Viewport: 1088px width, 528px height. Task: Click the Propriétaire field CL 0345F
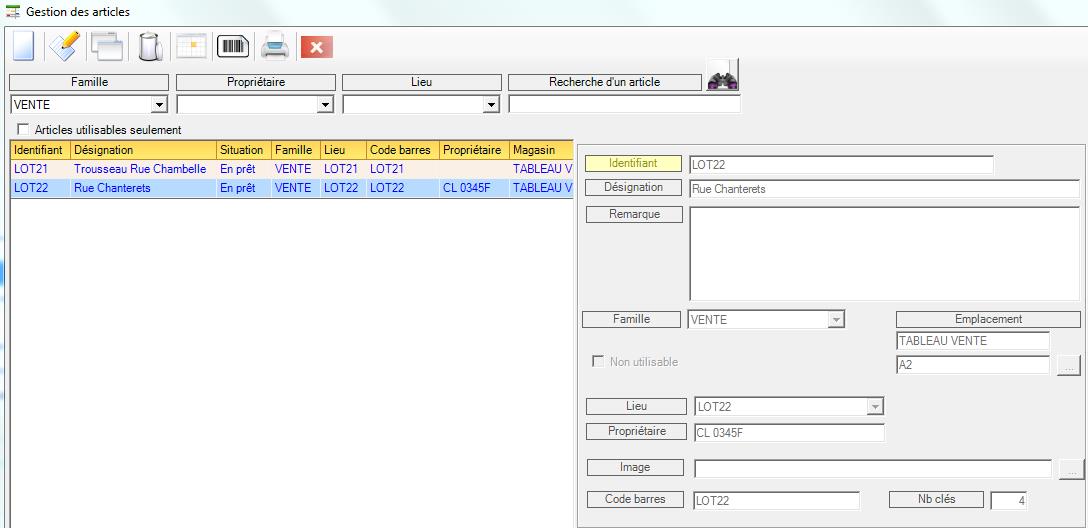(789, 433)
